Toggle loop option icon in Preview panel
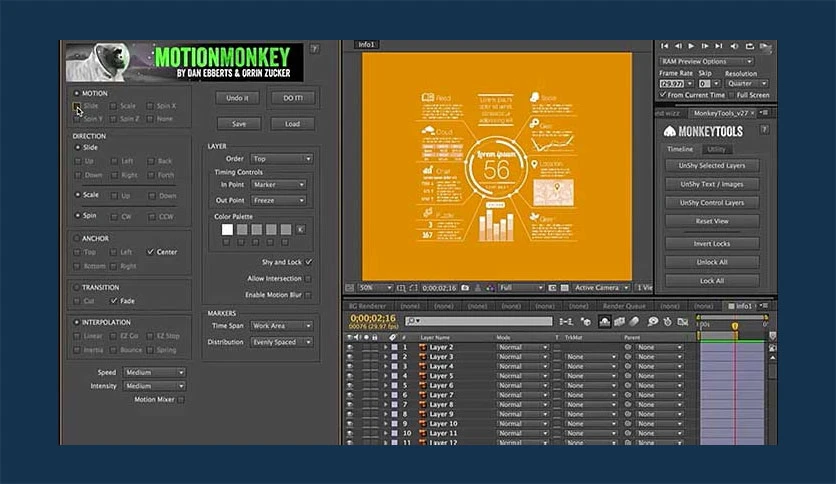The image size is (836, 484). [x=750, y=46]
